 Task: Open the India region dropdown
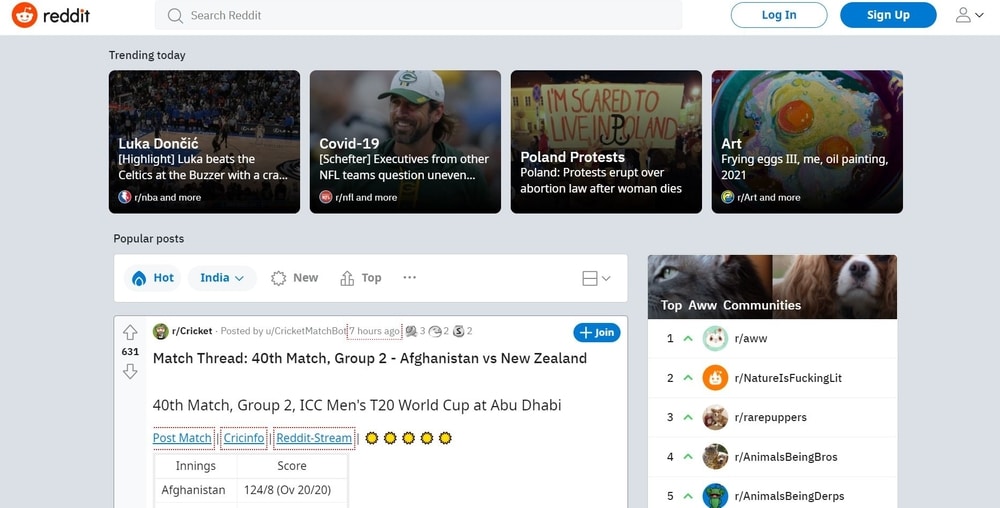pos(222,278)
